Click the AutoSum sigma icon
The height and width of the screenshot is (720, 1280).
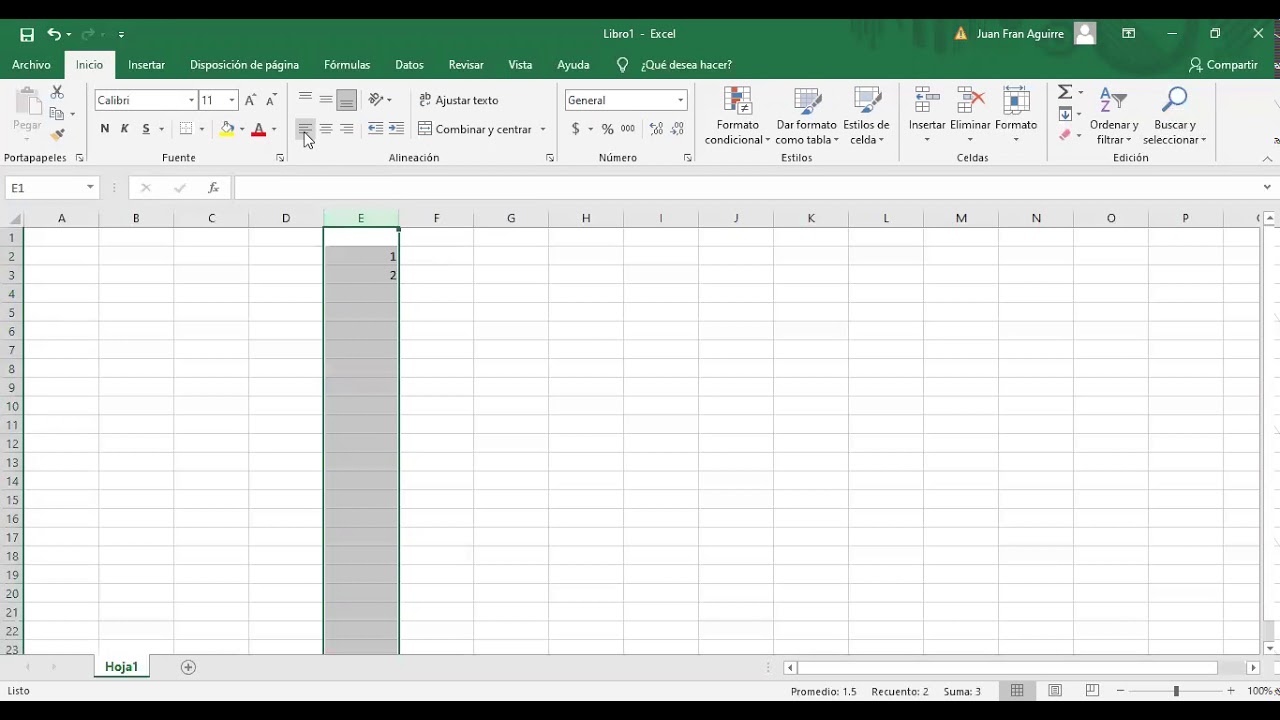pyautogui.click(x=1065, y=92)
